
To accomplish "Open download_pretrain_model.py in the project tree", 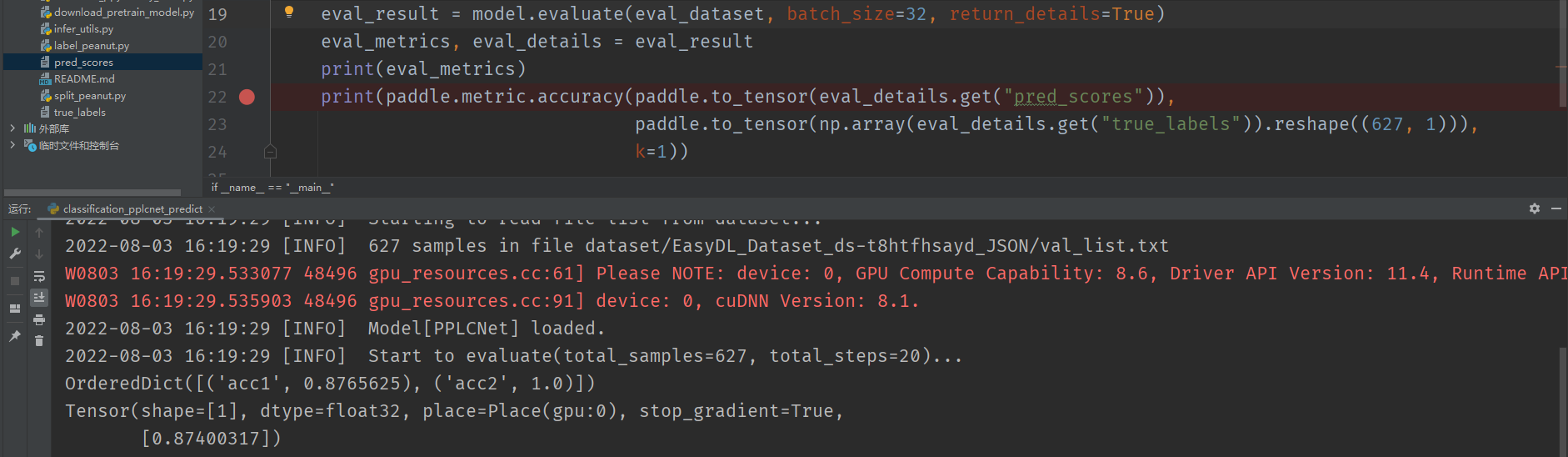I will point(124,13).
